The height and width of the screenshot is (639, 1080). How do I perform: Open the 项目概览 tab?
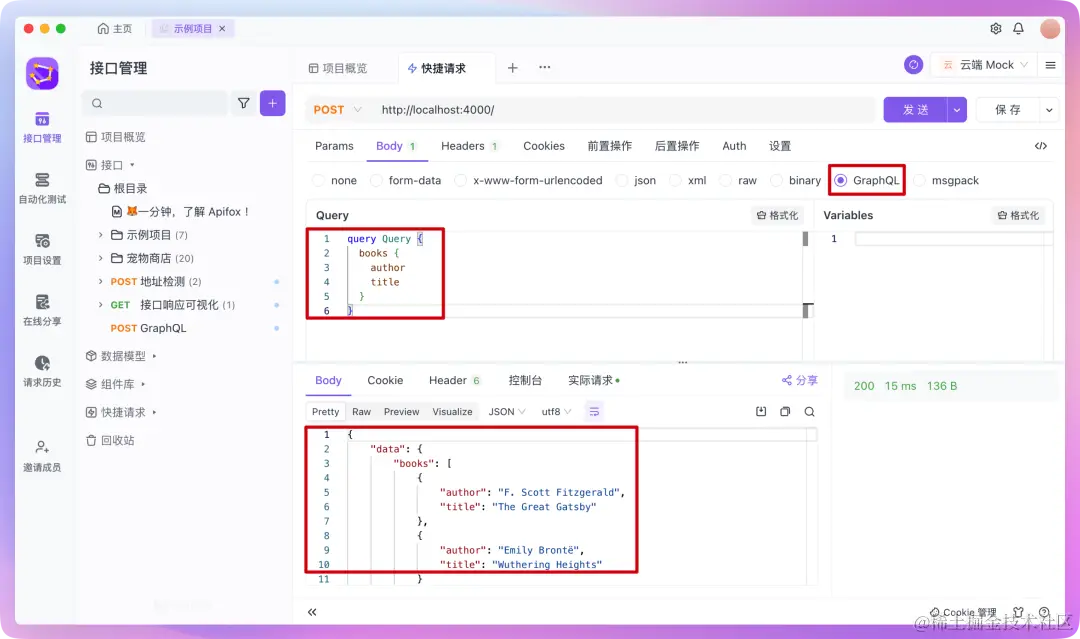(338, 68)
